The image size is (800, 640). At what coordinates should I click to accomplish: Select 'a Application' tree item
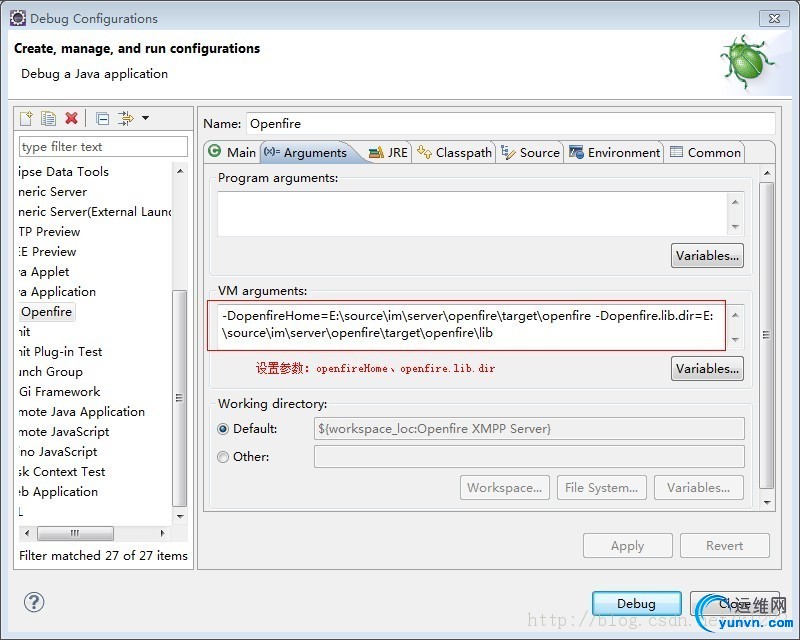pos(57,292)
